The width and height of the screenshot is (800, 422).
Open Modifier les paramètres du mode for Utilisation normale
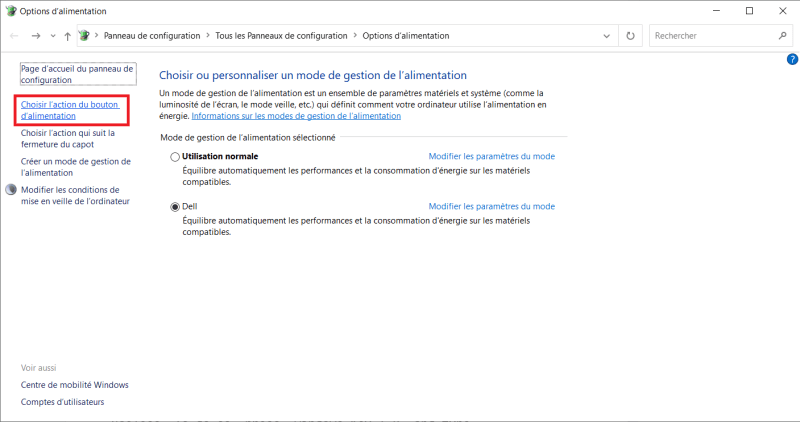(492, 156)
